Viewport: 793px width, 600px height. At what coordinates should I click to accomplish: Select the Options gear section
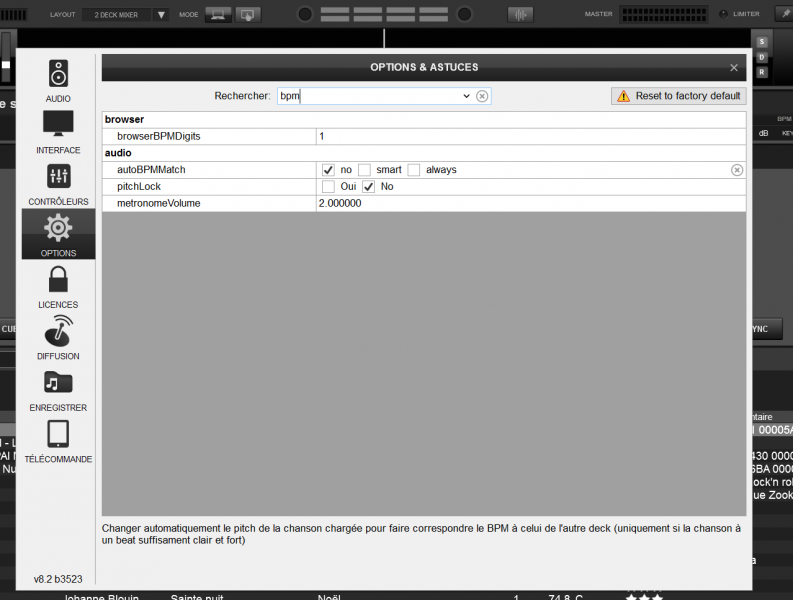click(x=58, y=234)
